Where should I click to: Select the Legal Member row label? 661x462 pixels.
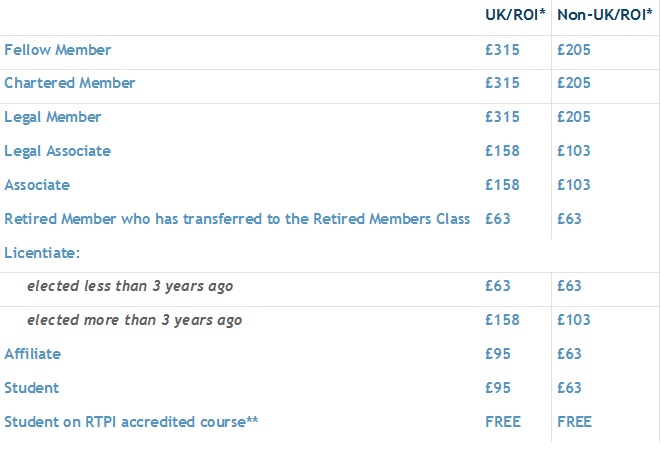click(x=53, y=117)
